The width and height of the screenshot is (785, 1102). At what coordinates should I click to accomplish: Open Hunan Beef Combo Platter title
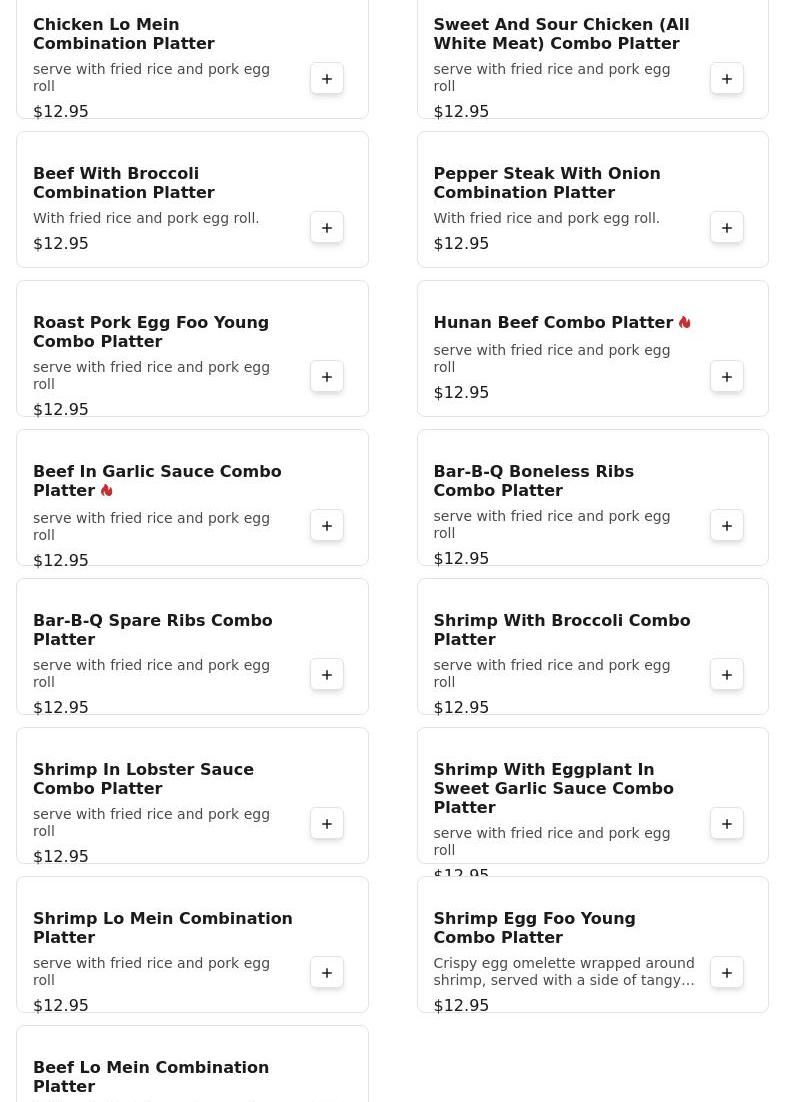tap(552, 323)
